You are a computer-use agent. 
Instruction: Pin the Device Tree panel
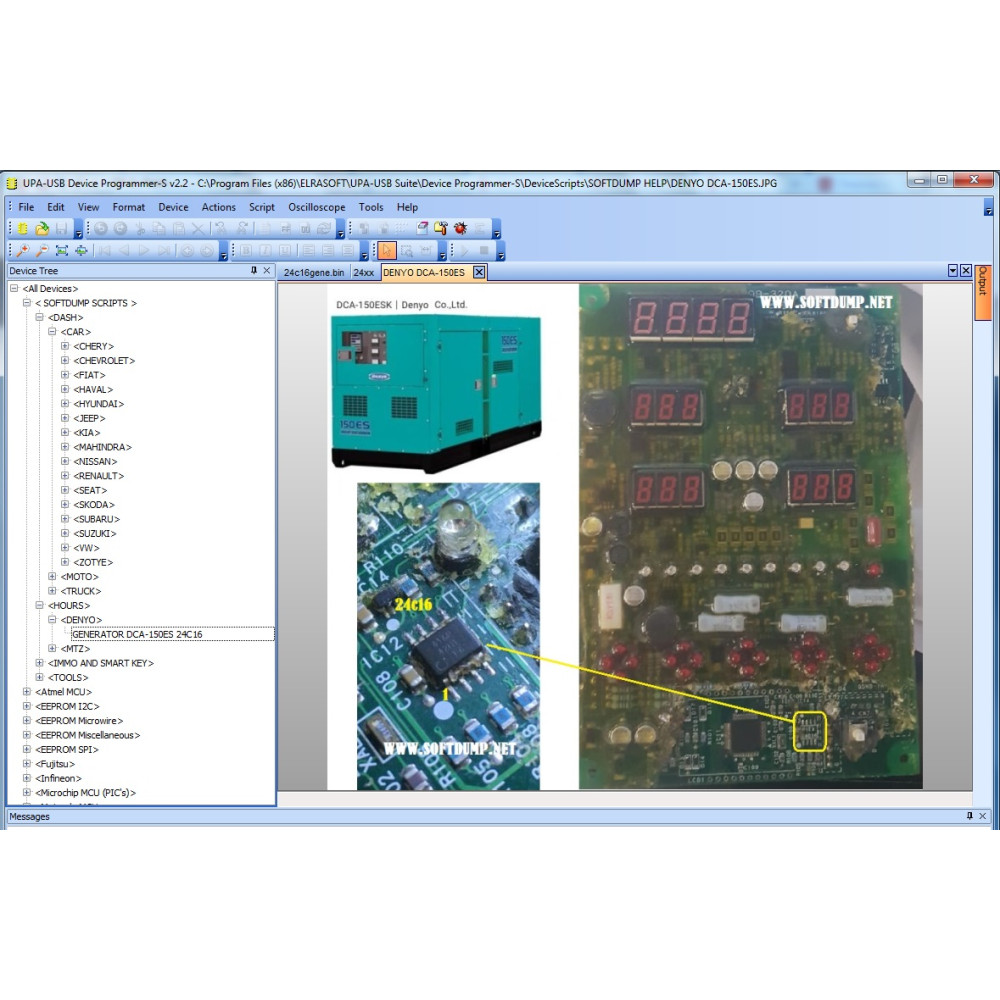pos(254,271)
